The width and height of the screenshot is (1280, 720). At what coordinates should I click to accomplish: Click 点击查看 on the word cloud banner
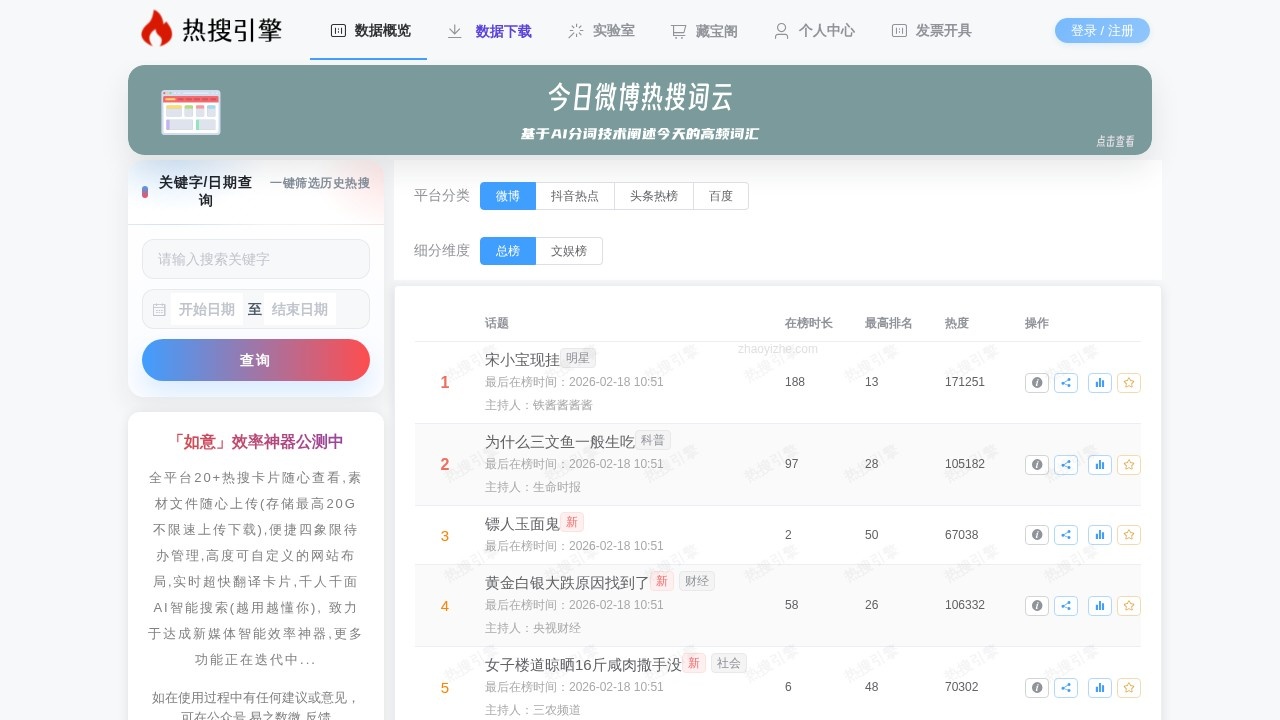[1115, 141]
